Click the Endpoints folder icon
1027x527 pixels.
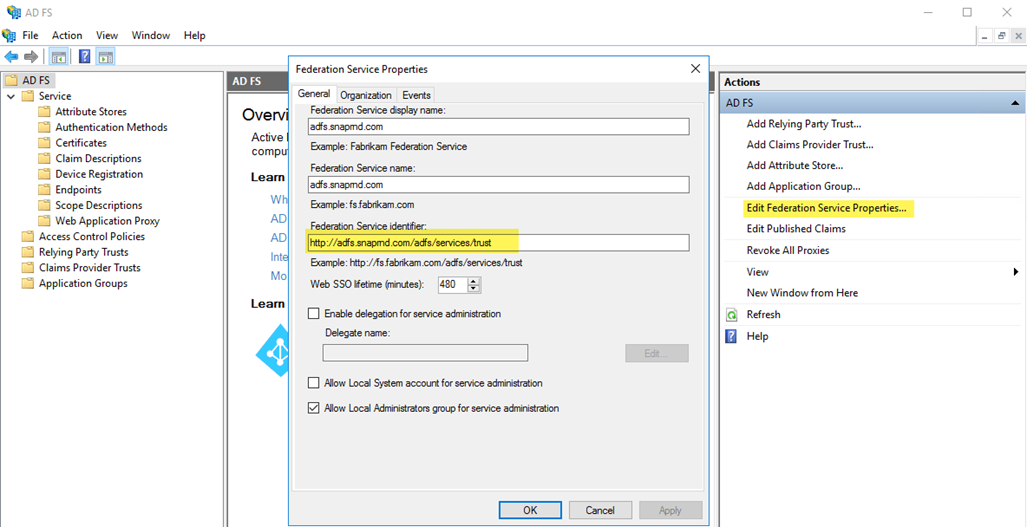click(44, 190)
